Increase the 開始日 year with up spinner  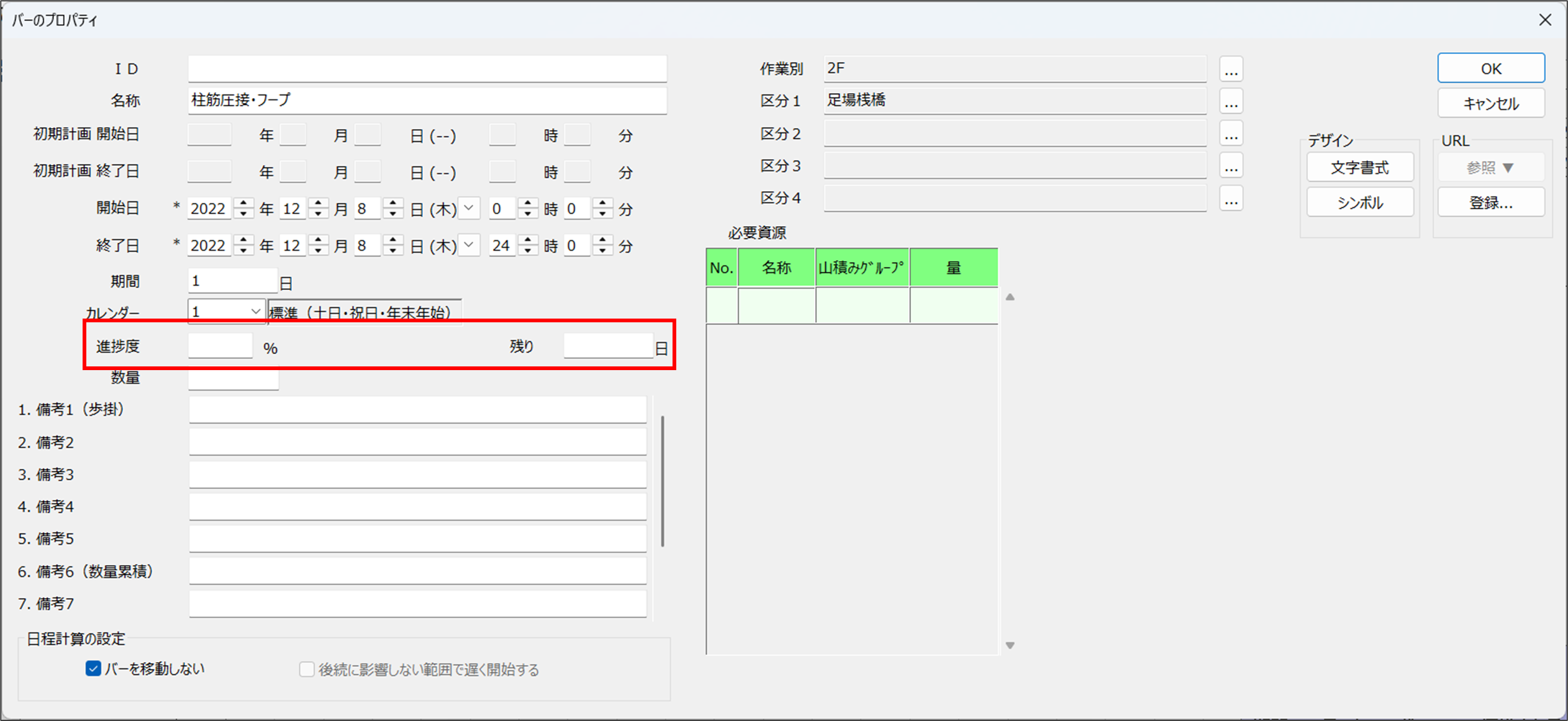tap(244, 203)
